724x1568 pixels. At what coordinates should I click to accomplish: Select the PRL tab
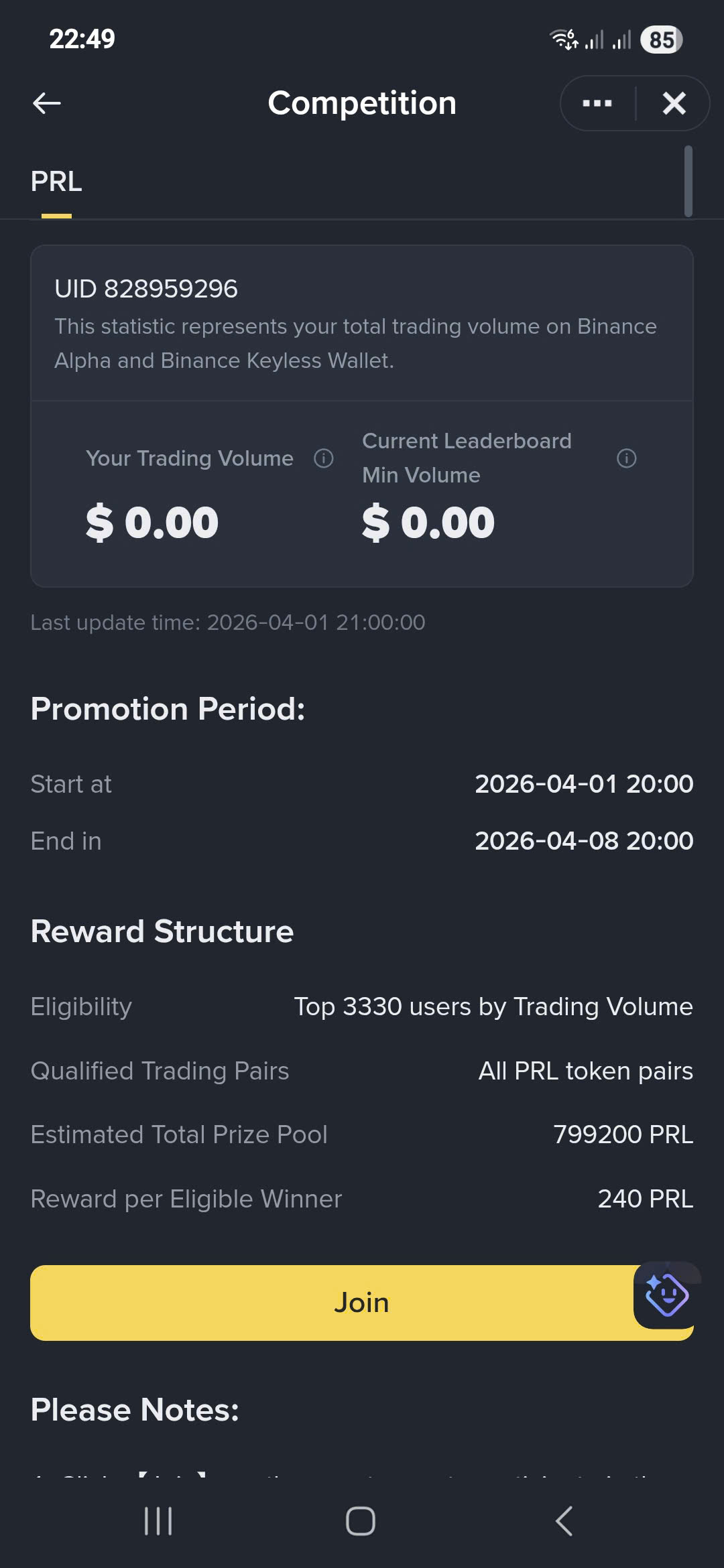(x=56, y=182)
